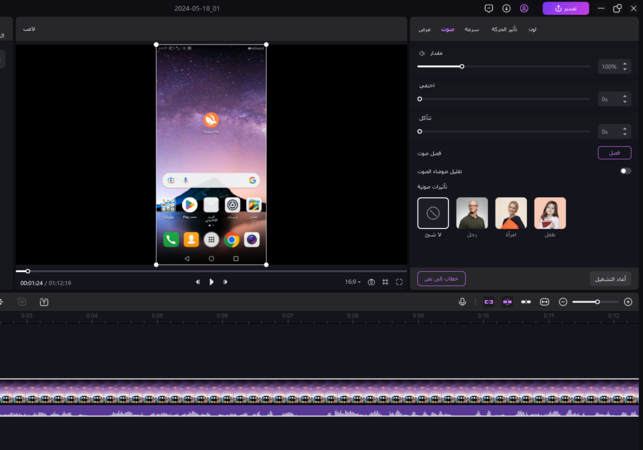Click the timeline zoom slider handle
This screenshot has height=450, width=643.
[597, 302]
